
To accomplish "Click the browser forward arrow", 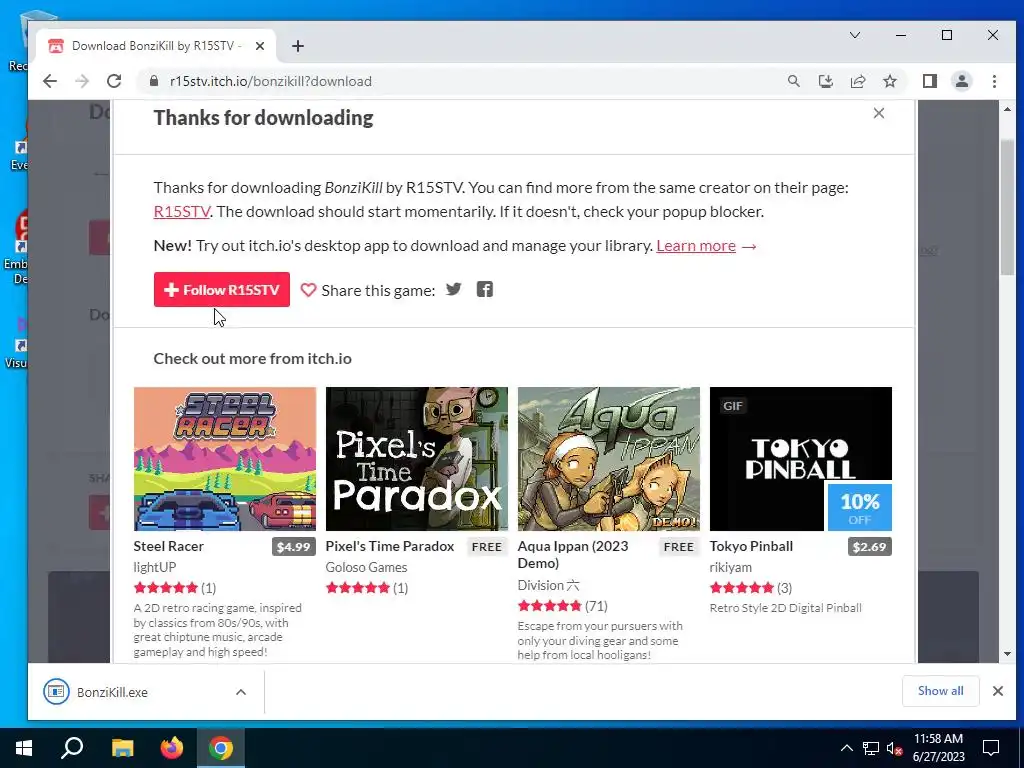I will pyautogui.click(x=82, y=81).
